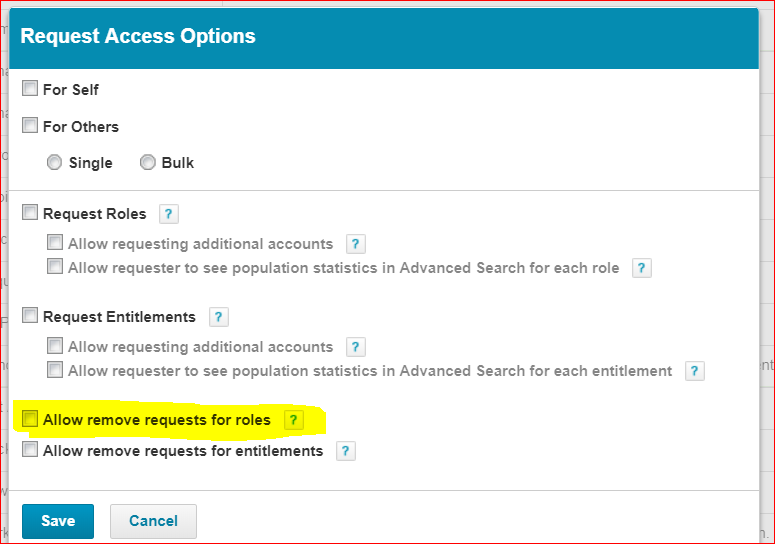This screenshot has width=775, height=544.
Task: Click the Save button
Action: point(58,521)
